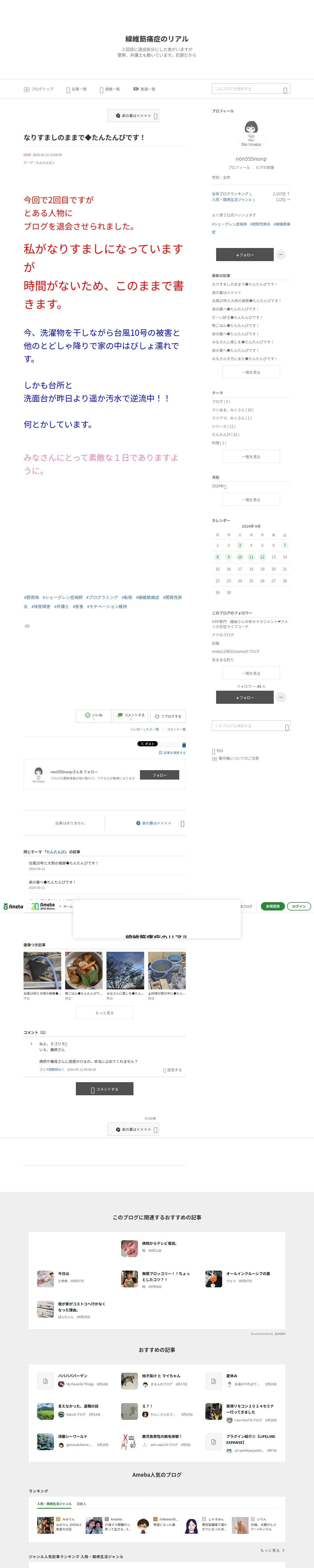
Task: Open hashtag #膠原病
Action: click(32, 597)
